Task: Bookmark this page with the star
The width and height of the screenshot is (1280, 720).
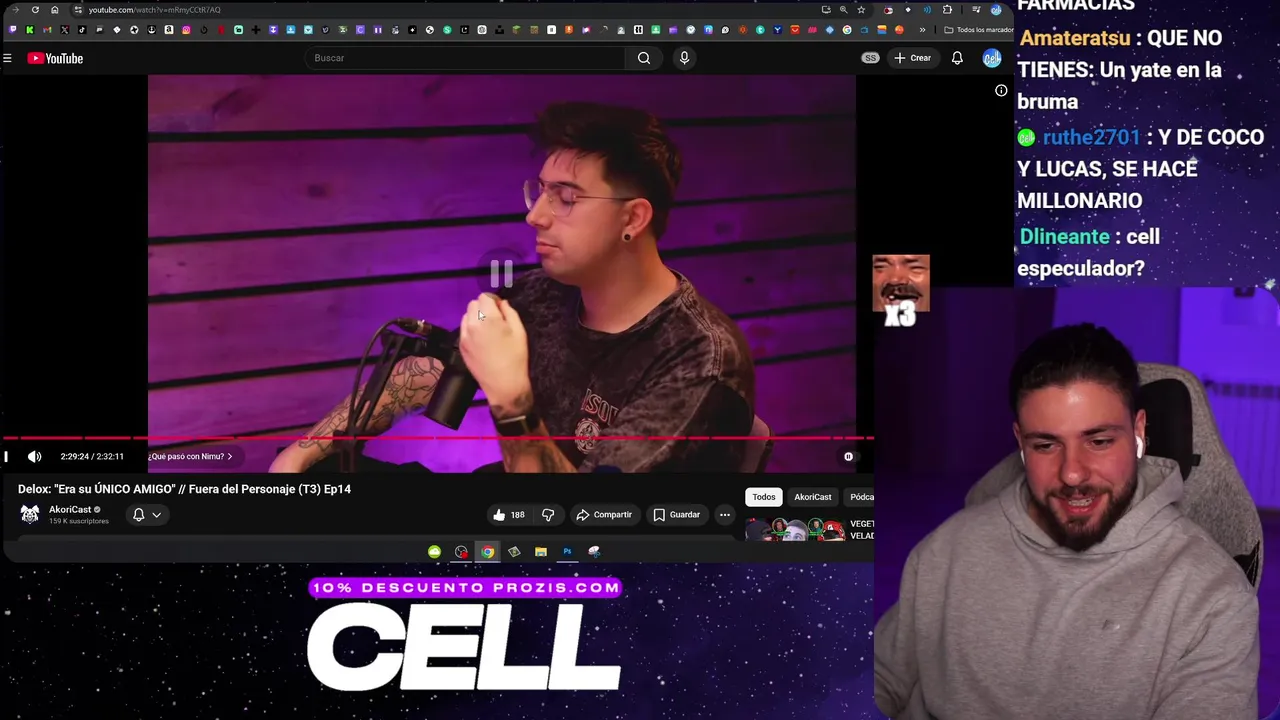Action: tap(861, 10)
